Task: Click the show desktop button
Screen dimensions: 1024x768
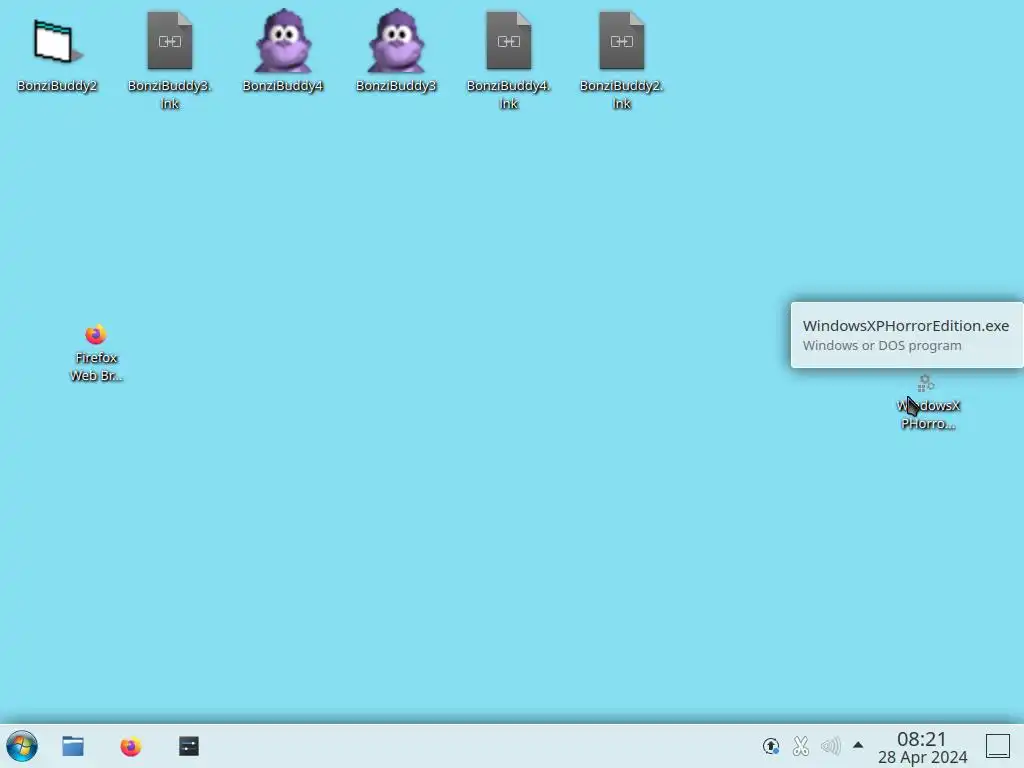Action: (998, 746)
